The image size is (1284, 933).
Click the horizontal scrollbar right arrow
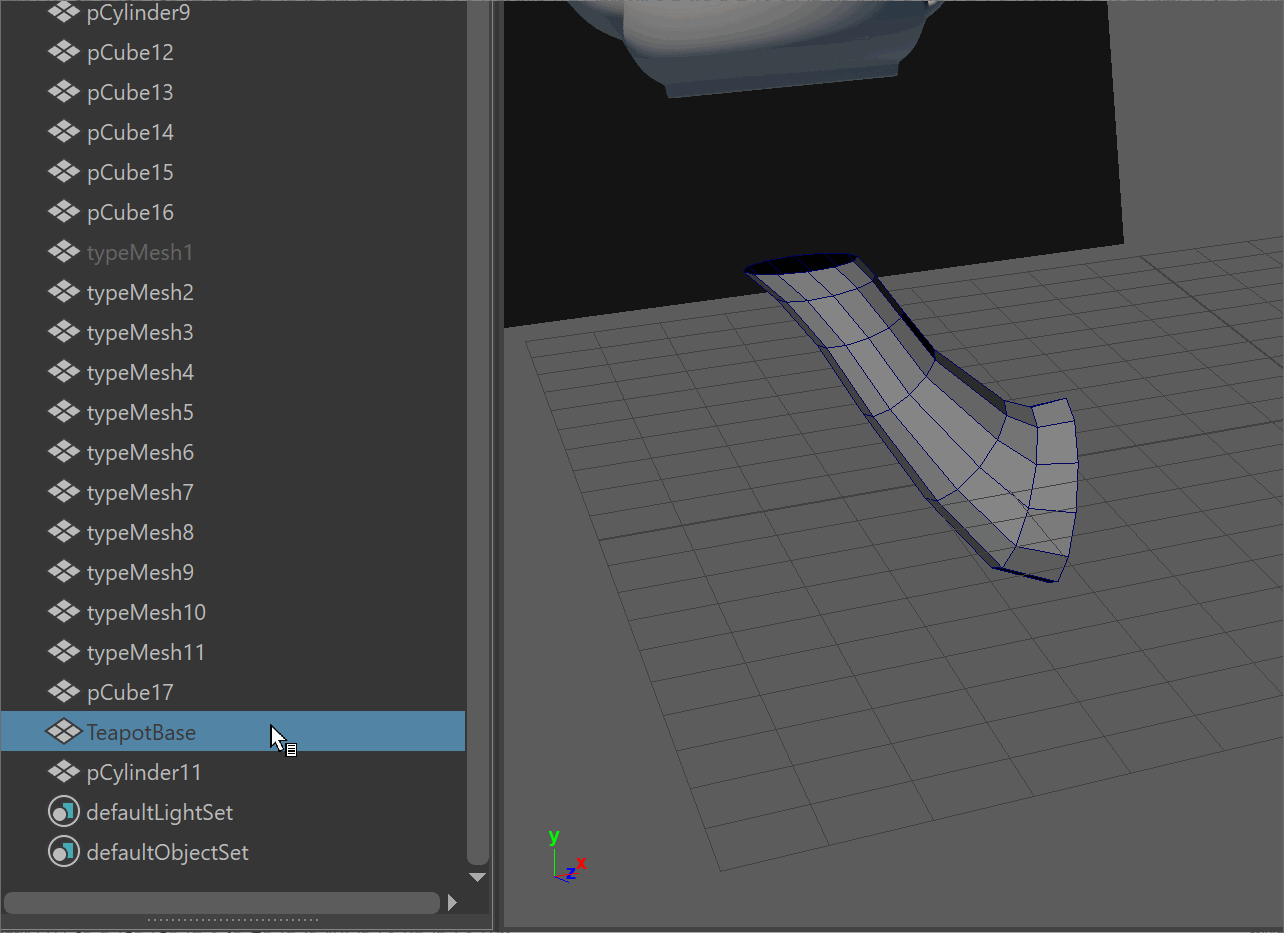452,903
